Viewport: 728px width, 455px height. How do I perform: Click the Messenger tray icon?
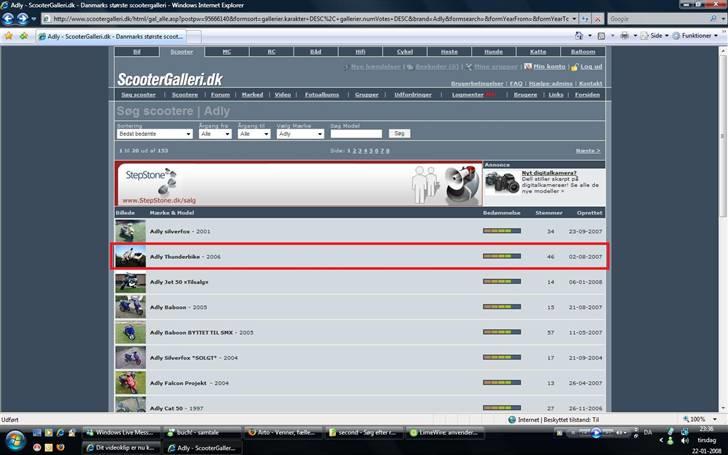tap(670, 440)
